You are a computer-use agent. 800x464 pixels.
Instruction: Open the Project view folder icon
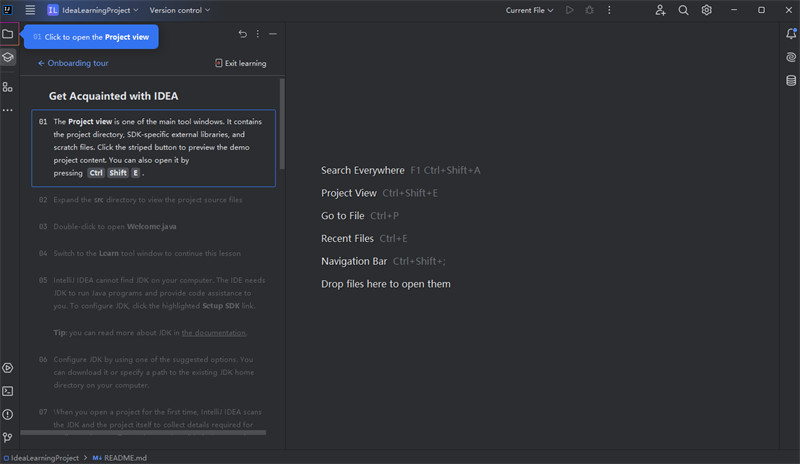coord(8,34)
